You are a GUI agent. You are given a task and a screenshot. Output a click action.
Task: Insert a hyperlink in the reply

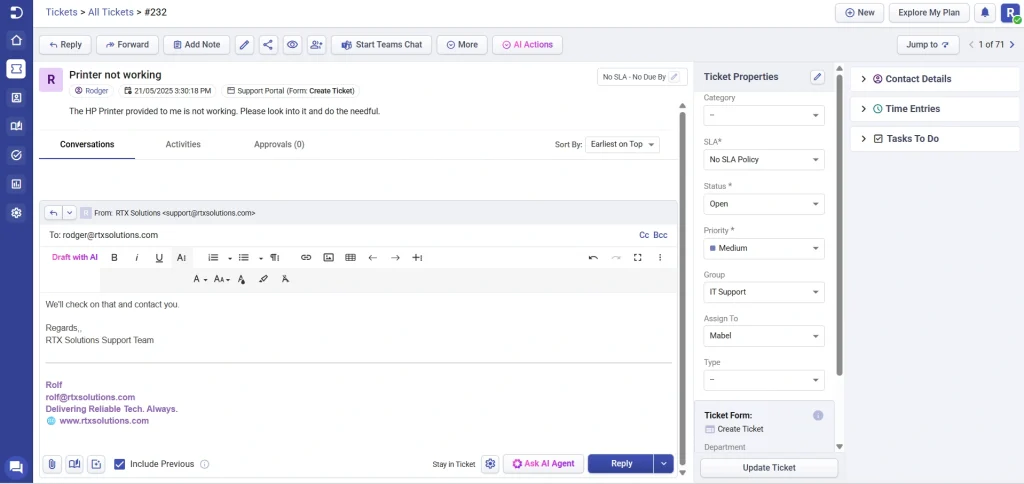306,258
